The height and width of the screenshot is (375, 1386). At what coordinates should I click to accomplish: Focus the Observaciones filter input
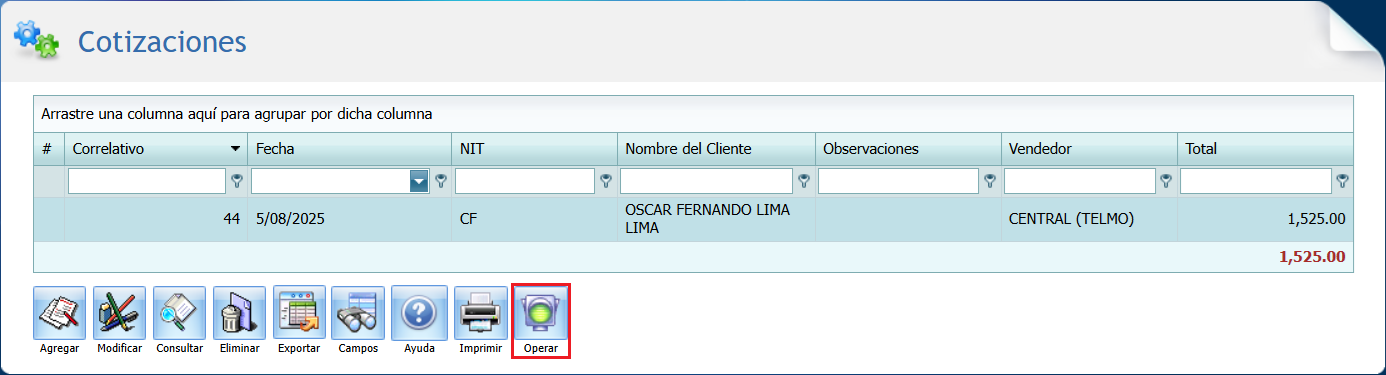click(899, 181)
